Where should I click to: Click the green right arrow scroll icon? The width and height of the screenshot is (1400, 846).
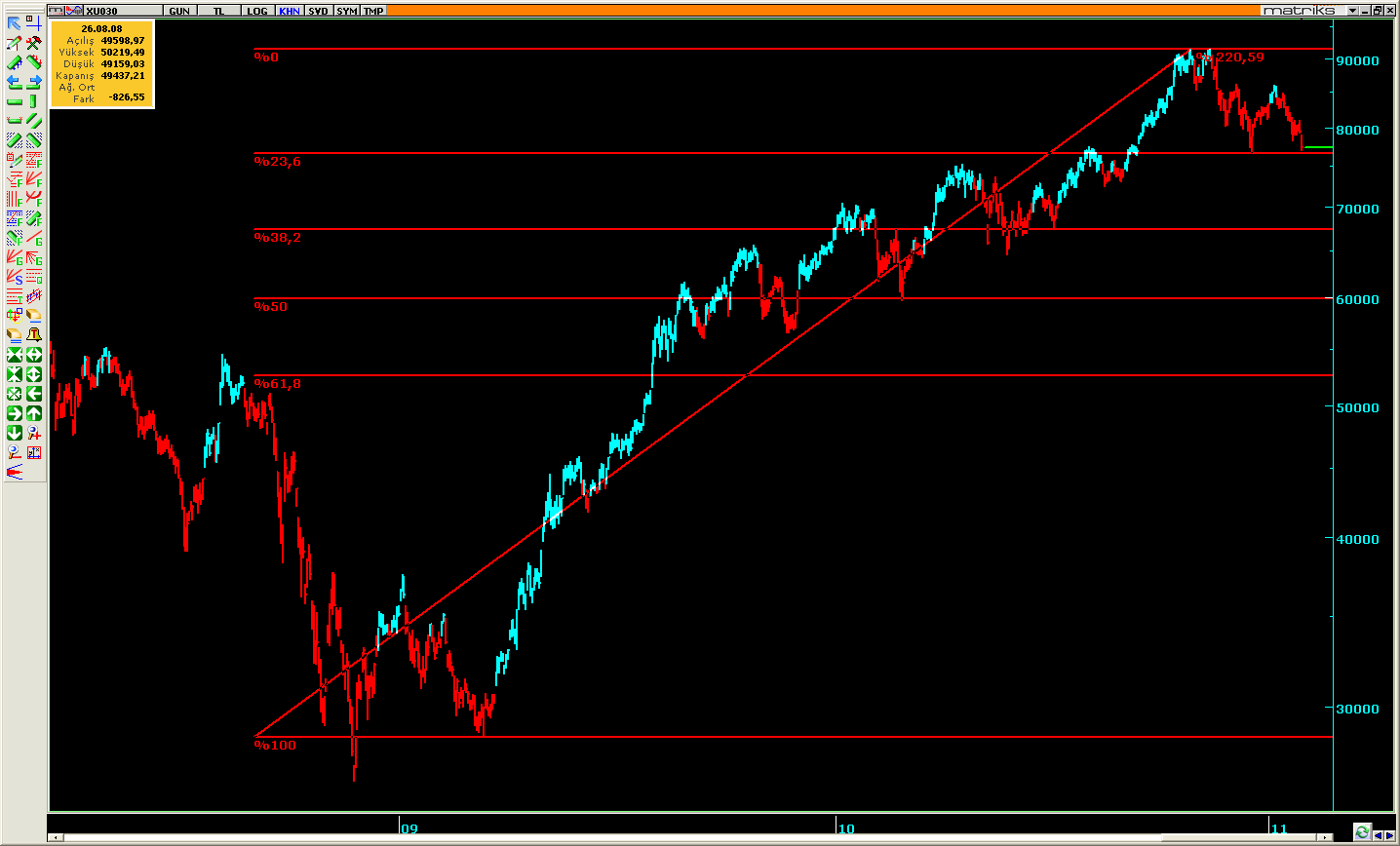pyautogui.click(x=14, y=413)
